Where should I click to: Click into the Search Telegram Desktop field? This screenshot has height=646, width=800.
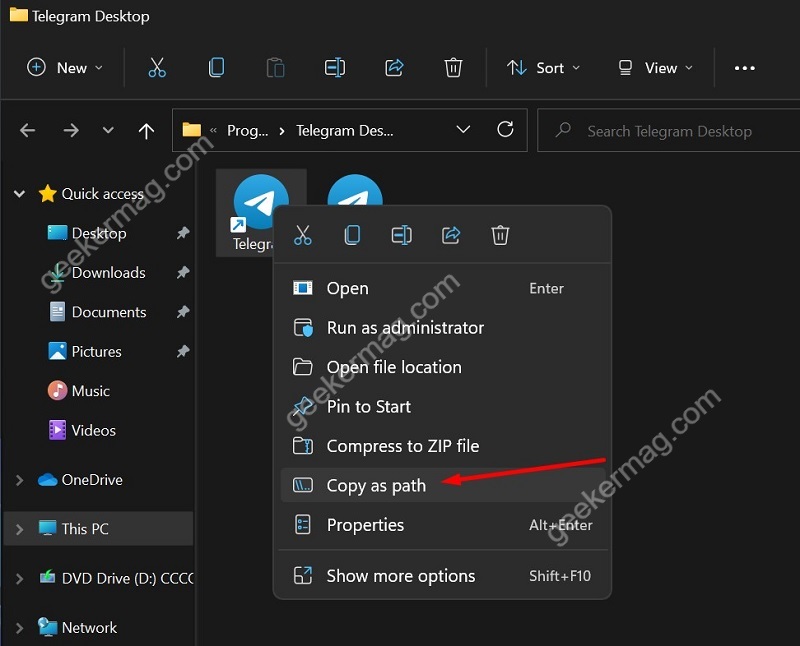[669, 131]
